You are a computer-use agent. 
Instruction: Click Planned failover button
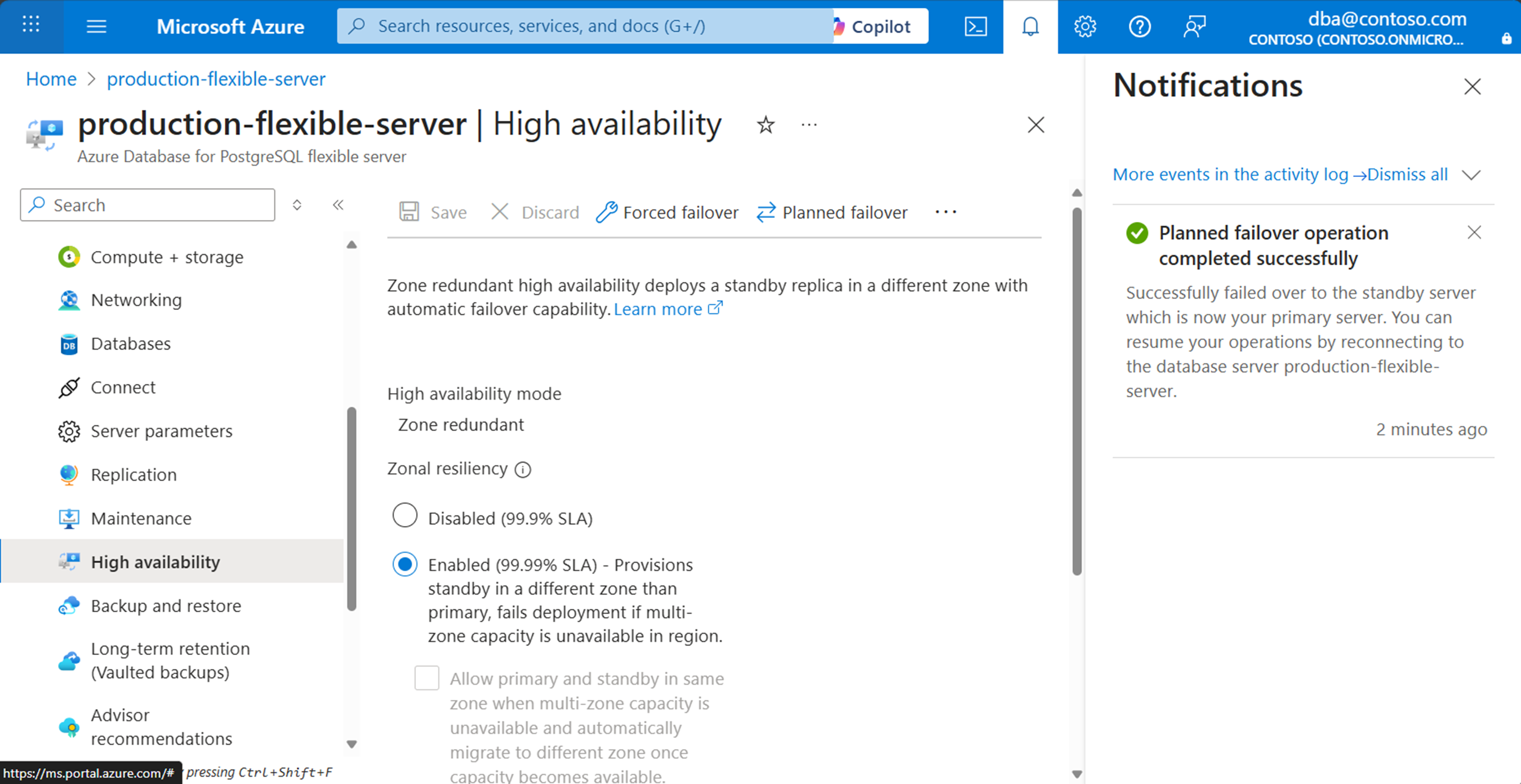point(833,212)
